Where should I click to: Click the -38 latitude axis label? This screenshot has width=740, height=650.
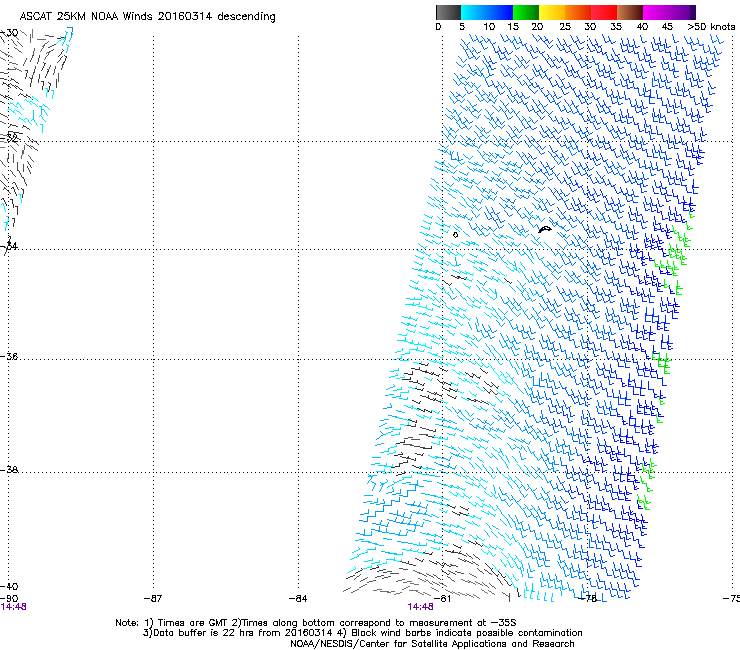click(x=9, y=470)
